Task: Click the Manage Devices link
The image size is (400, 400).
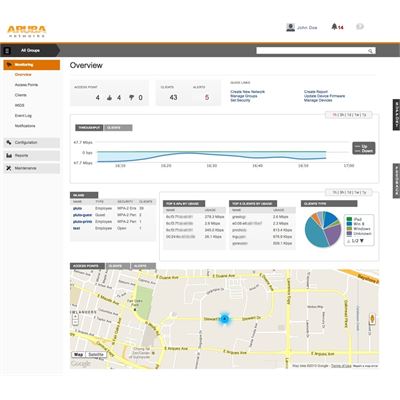Action: click(x=318, y=100)
